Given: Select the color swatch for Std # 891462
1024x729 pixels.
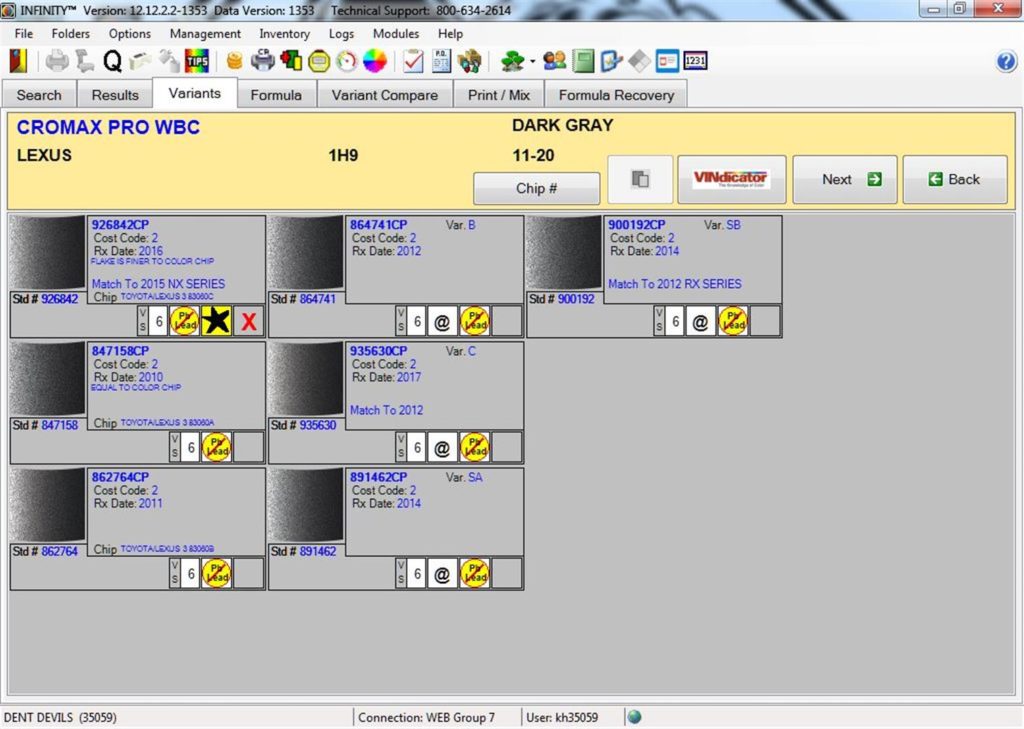Looking at the screenshot, I should (306, 506).
